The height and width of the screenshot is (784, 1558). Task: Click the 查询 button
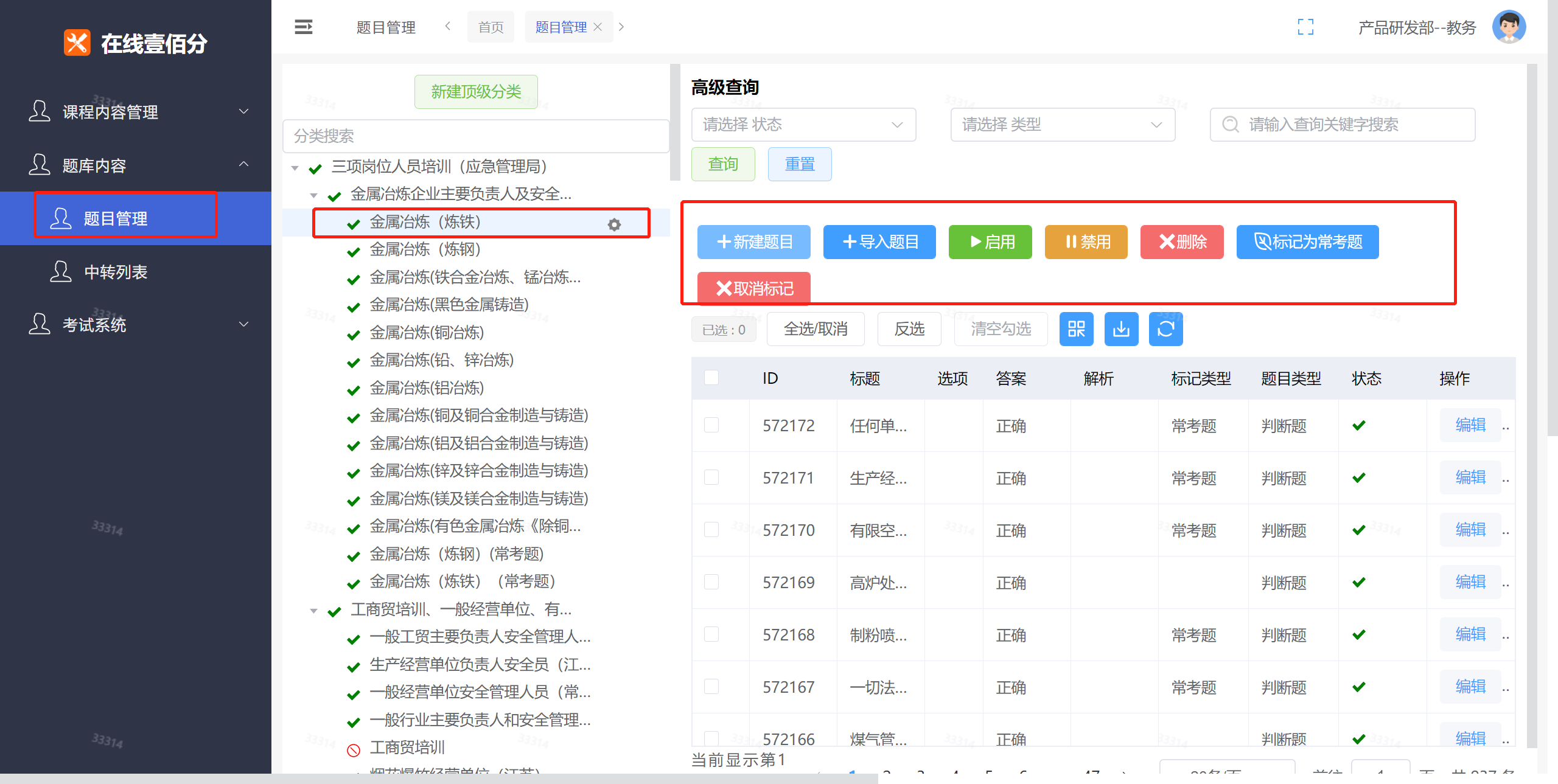coord(723,164)
